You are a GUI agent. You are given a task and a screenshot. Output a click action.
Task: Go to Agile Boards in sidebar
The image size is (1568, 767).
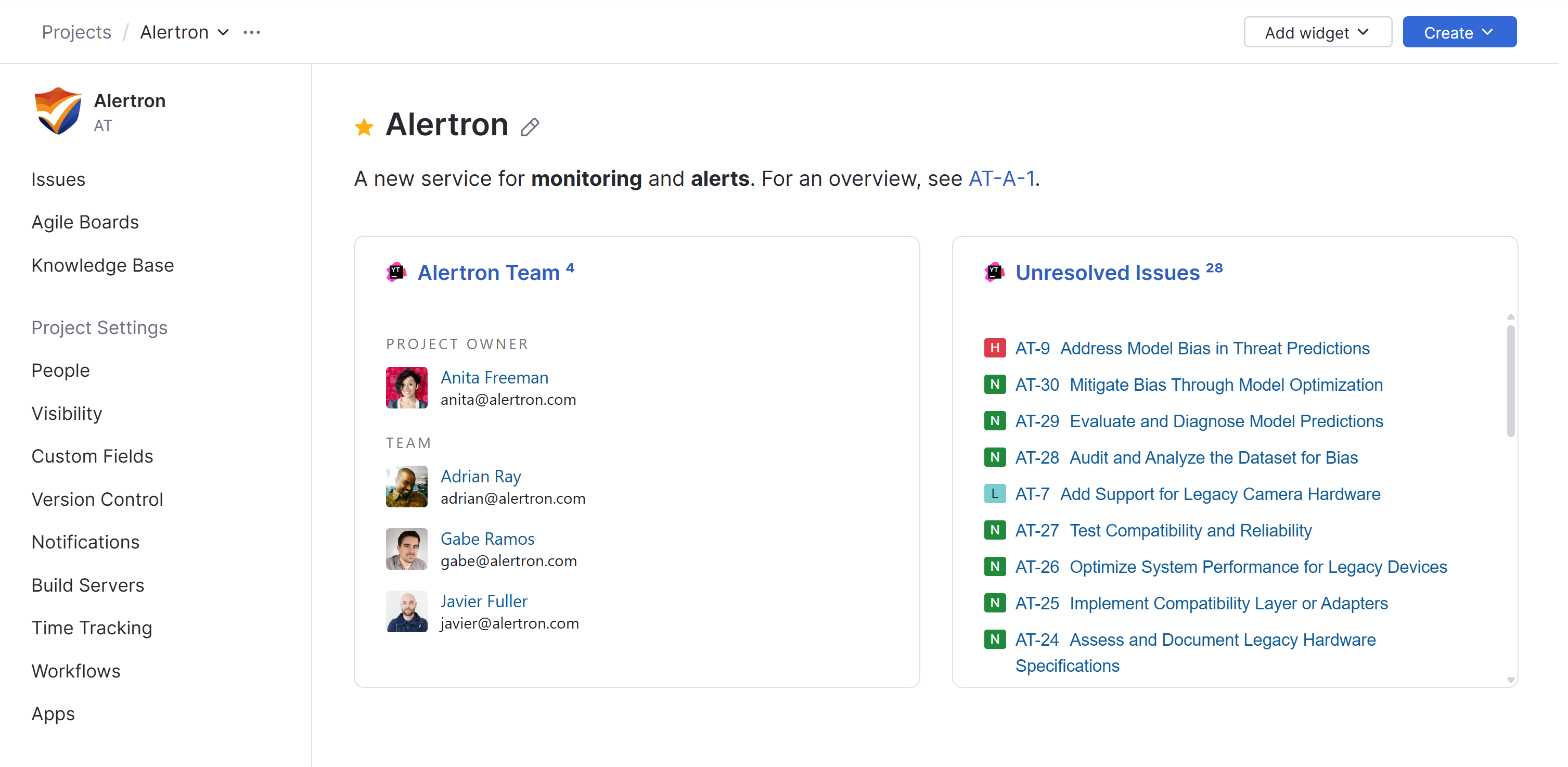pos(85,222)
